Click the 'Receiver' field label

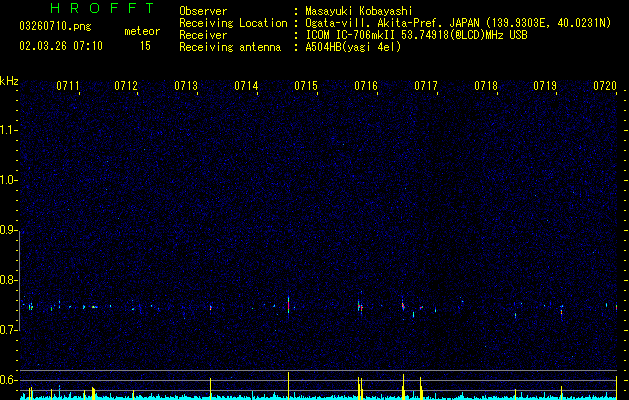[x=203, y=35]
